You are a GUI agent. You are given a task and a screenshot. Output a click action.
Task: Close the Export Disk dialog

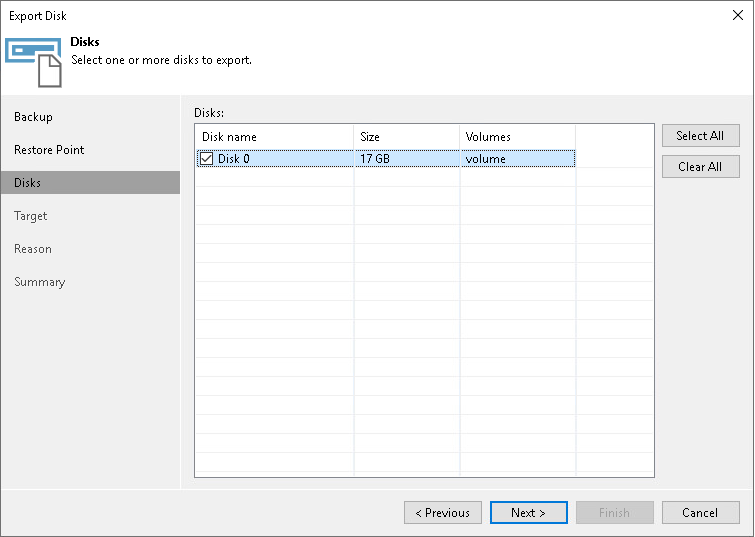point(738,15)
